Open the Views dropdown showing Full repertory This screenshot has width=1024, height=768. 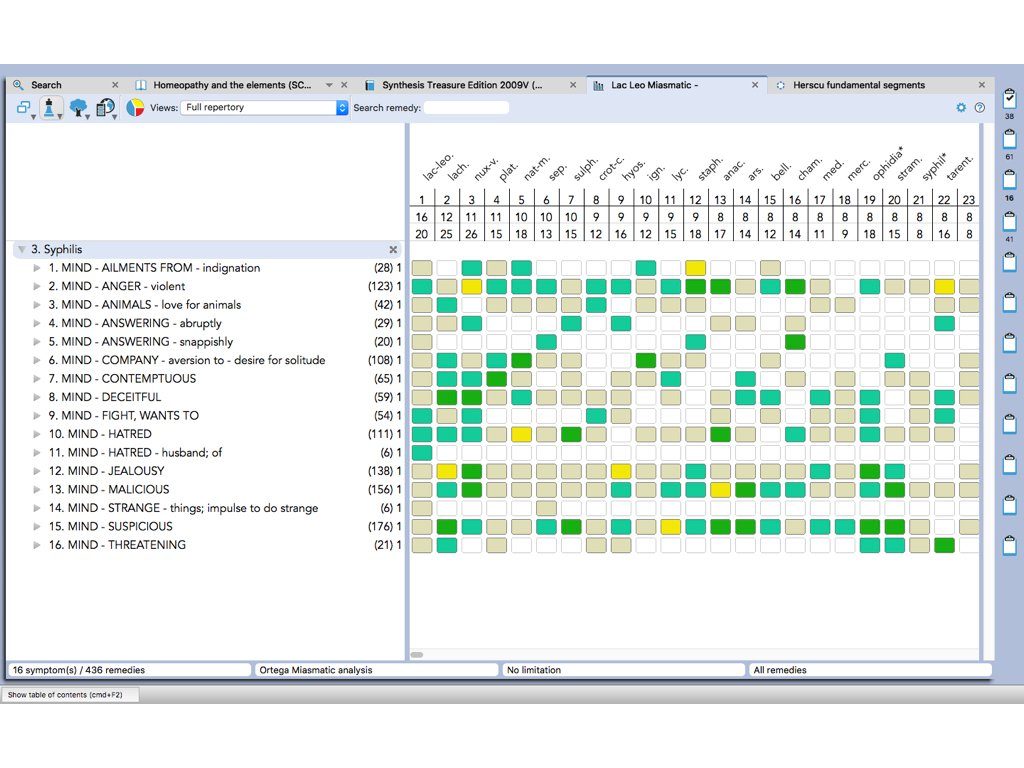[x=264, y=108]
